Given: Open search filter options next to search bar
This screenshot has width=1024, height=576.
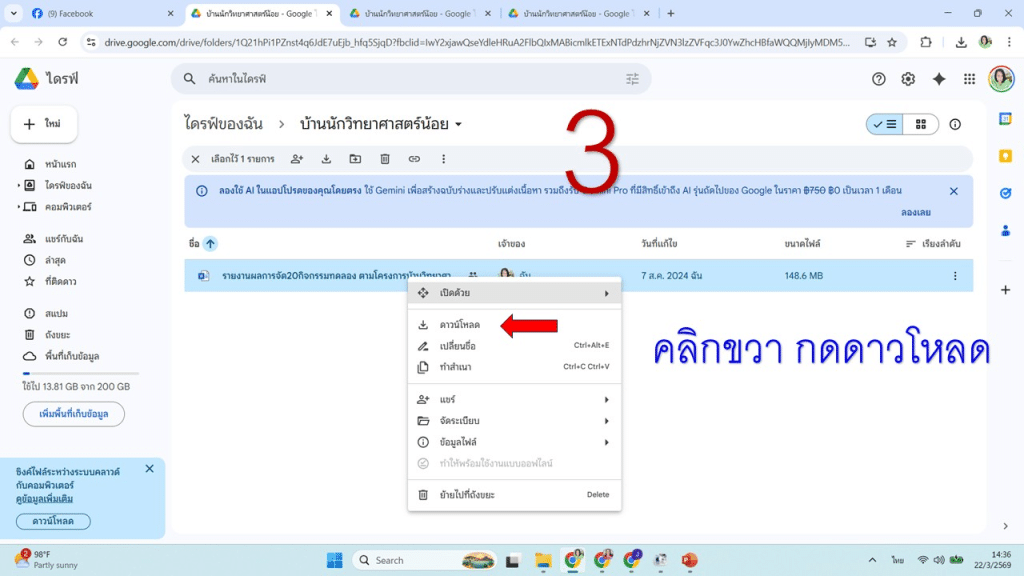Looking at the screenshot, I should click(x=632, y=78).
